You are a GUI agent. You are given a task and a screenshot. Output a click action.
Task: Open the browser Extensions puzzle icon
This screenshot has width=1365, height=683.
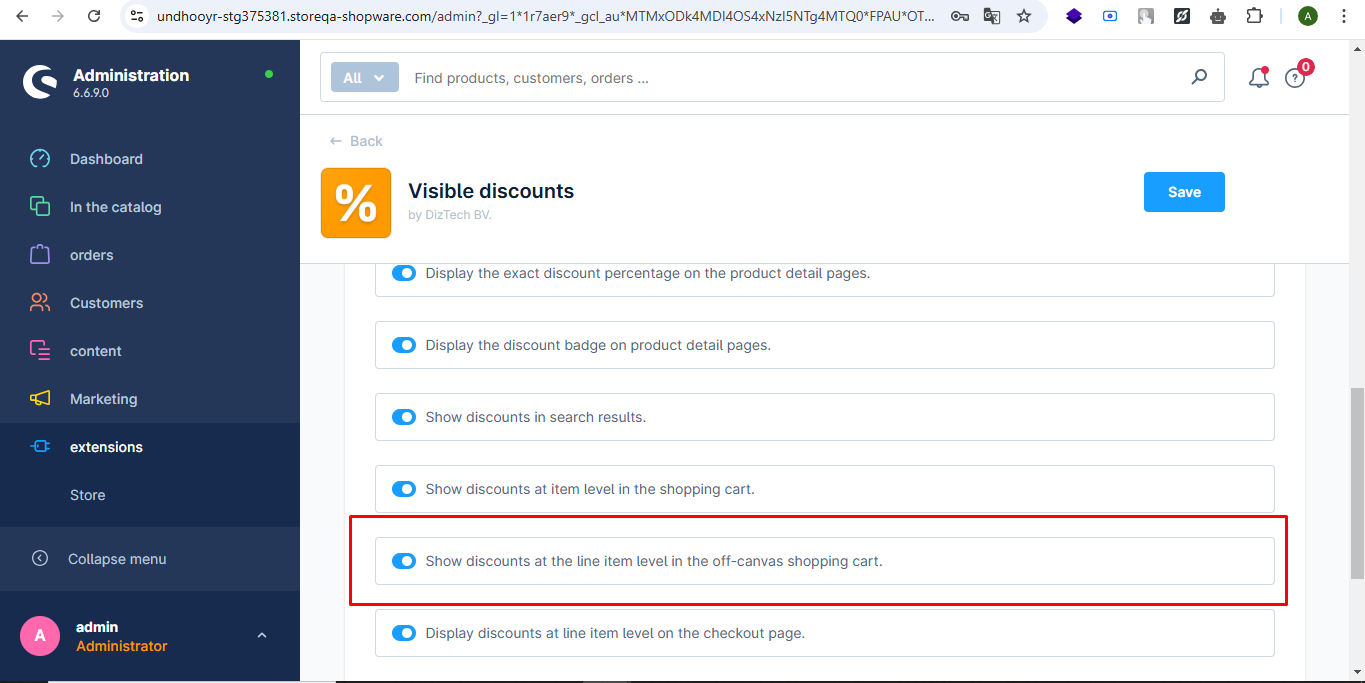[x=1255, y=16]
